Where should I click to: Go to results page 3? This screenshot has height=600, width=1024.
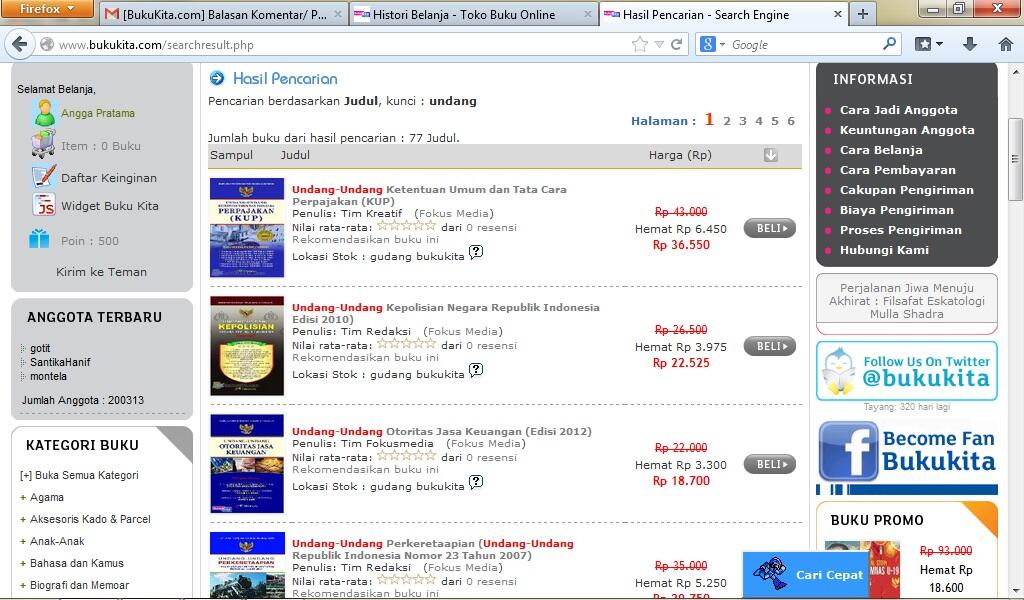pos(743,121)
